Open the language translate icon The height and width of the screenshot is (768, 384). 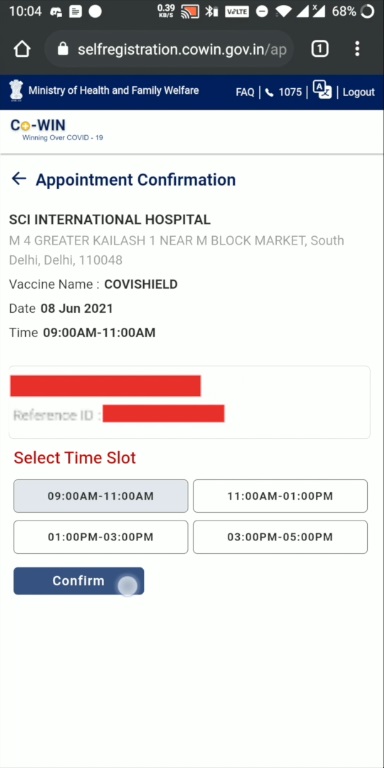click(x=322, y=91)
